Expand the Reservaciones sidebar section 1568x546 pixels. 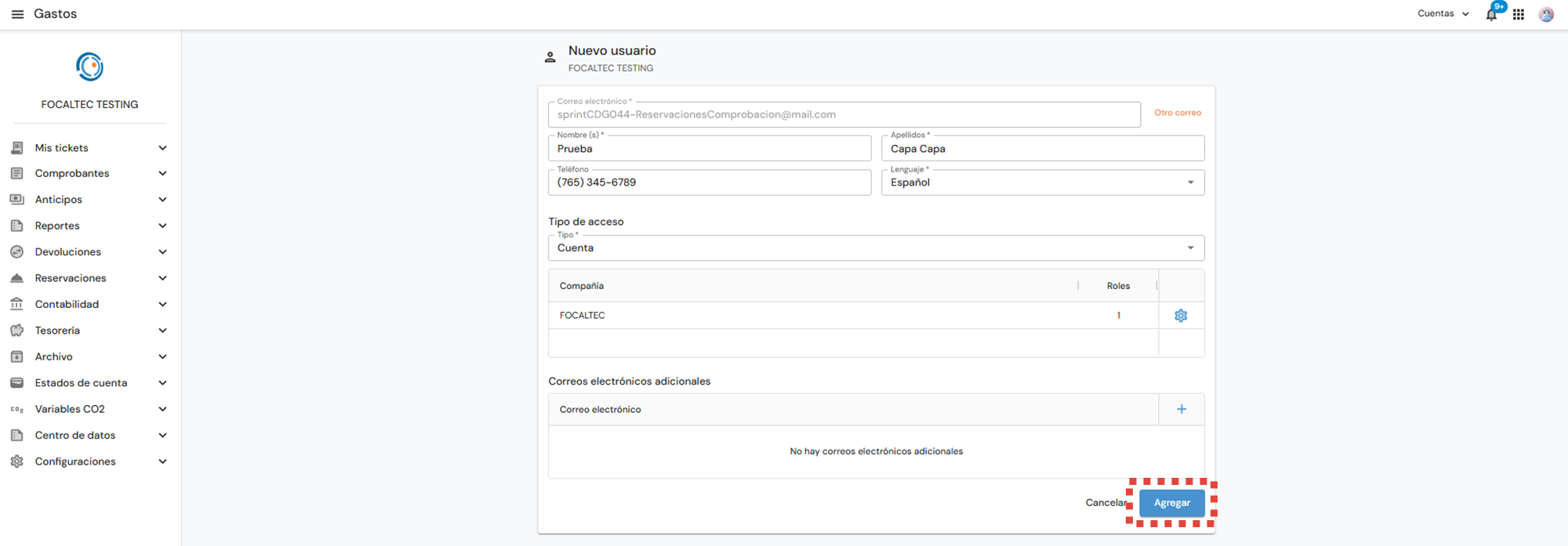tap(89, 278)
